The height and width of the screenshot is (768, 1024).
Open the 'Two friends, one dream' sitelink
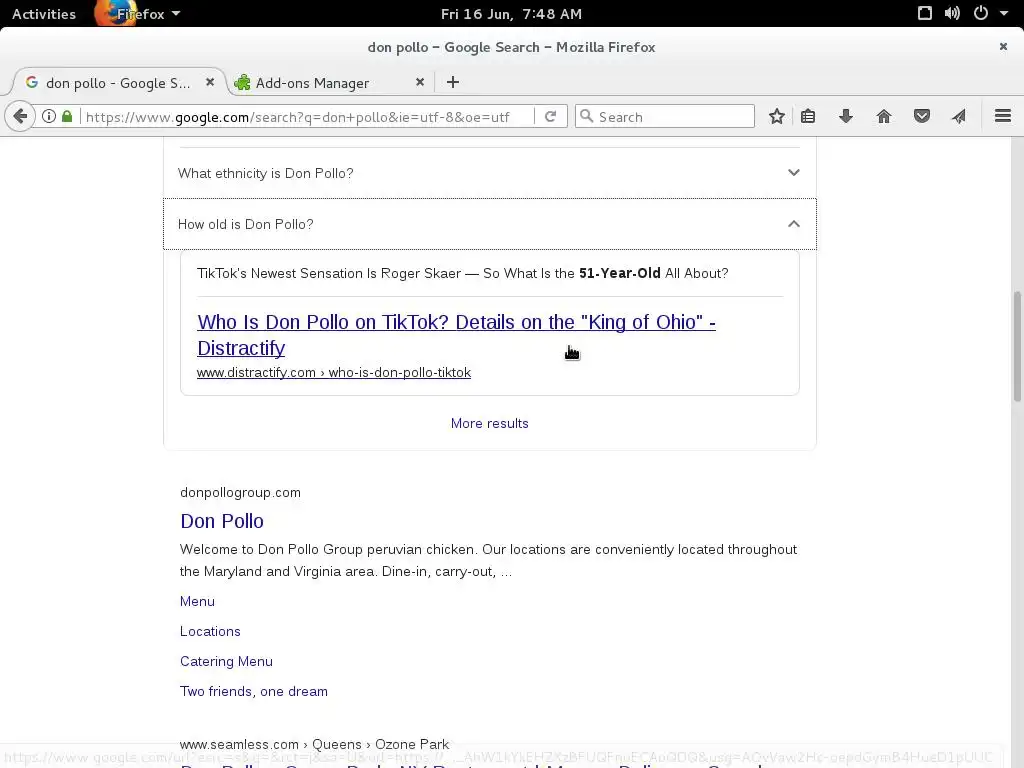(x=254, y=692)
